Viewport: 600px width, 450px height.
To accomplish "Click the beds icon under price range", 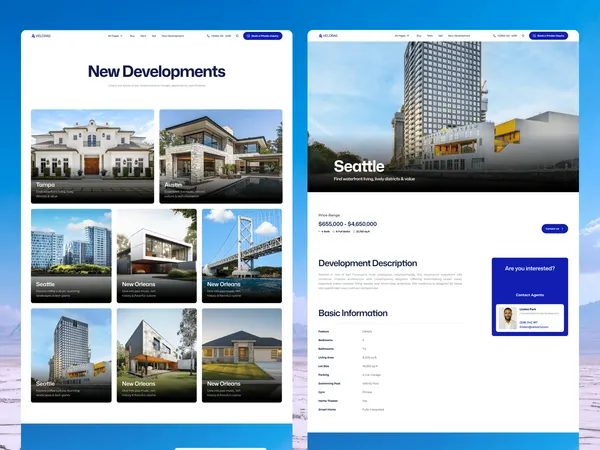I will coord(320,232).
